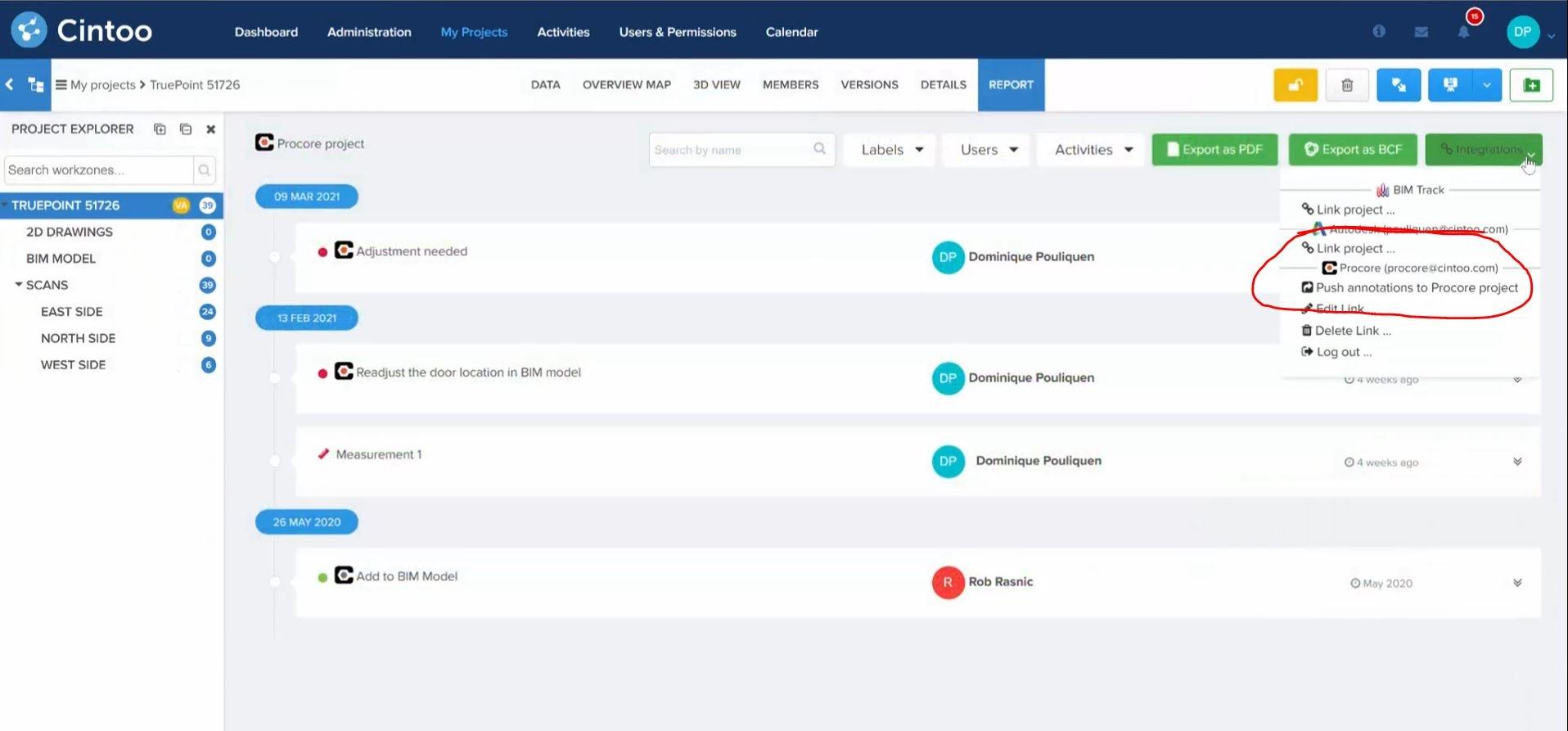Click the back arrow in breadcrumb bar
The image size is (1568, 731).
tap(10, 84)
